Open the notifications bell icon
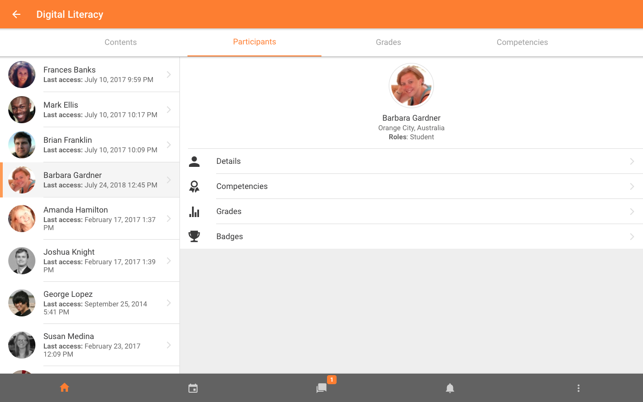 pyautogui.click(x=450, y=388)
